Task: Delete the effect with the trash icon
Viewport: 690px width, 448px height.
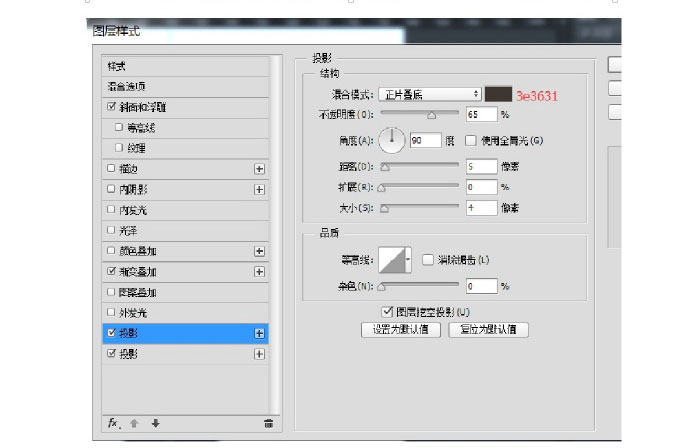Action: [x=268, y=423]
